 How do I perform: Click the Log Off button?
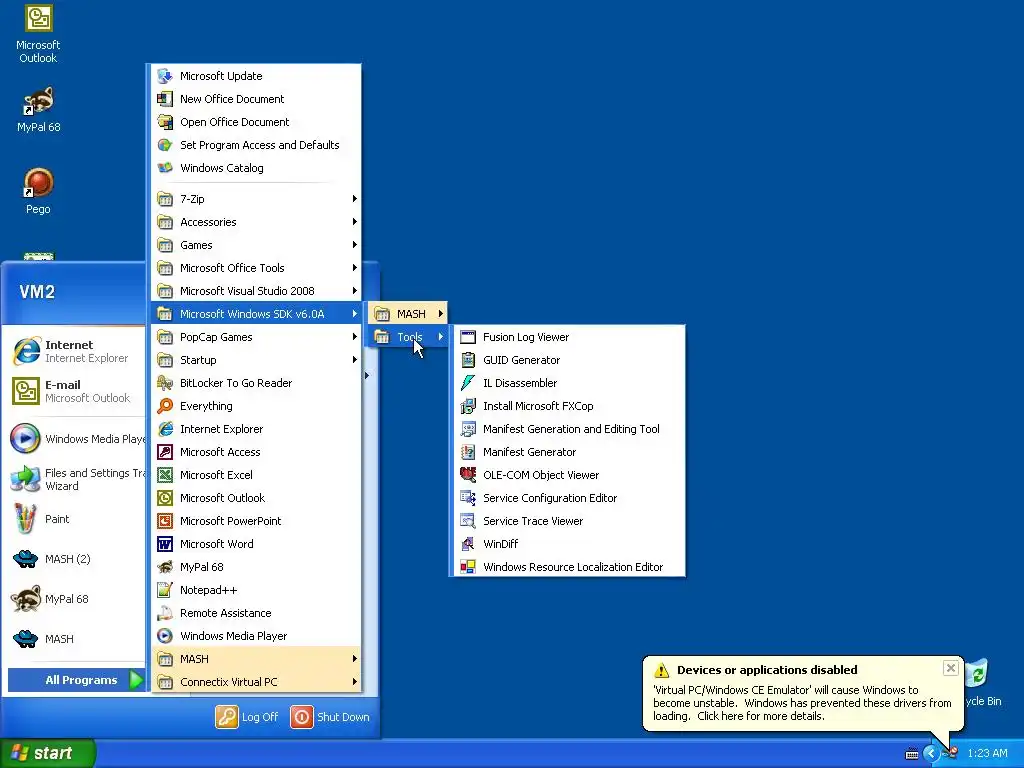tap(247, 717)
